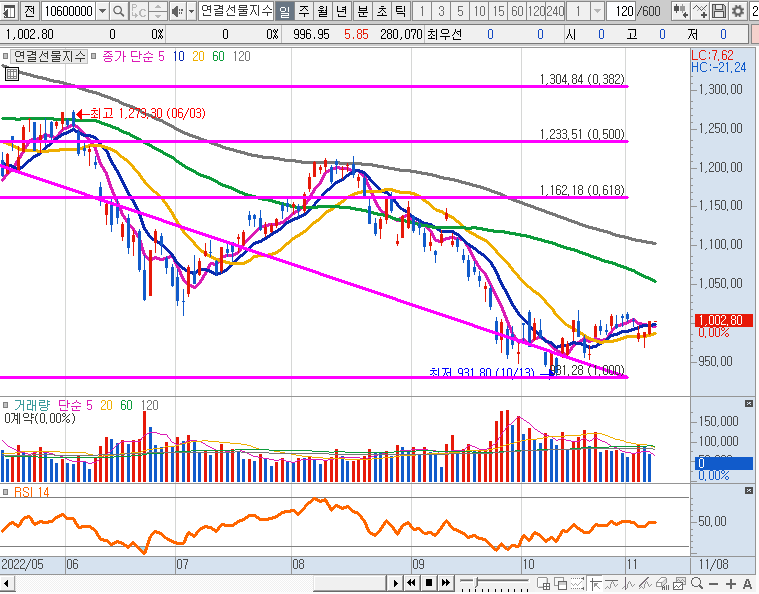The height and width of the screenshot is (594, 759).
Task: Toggle the 일 (daily) period button
Action: pyautogui.click(x=284, y=11)
